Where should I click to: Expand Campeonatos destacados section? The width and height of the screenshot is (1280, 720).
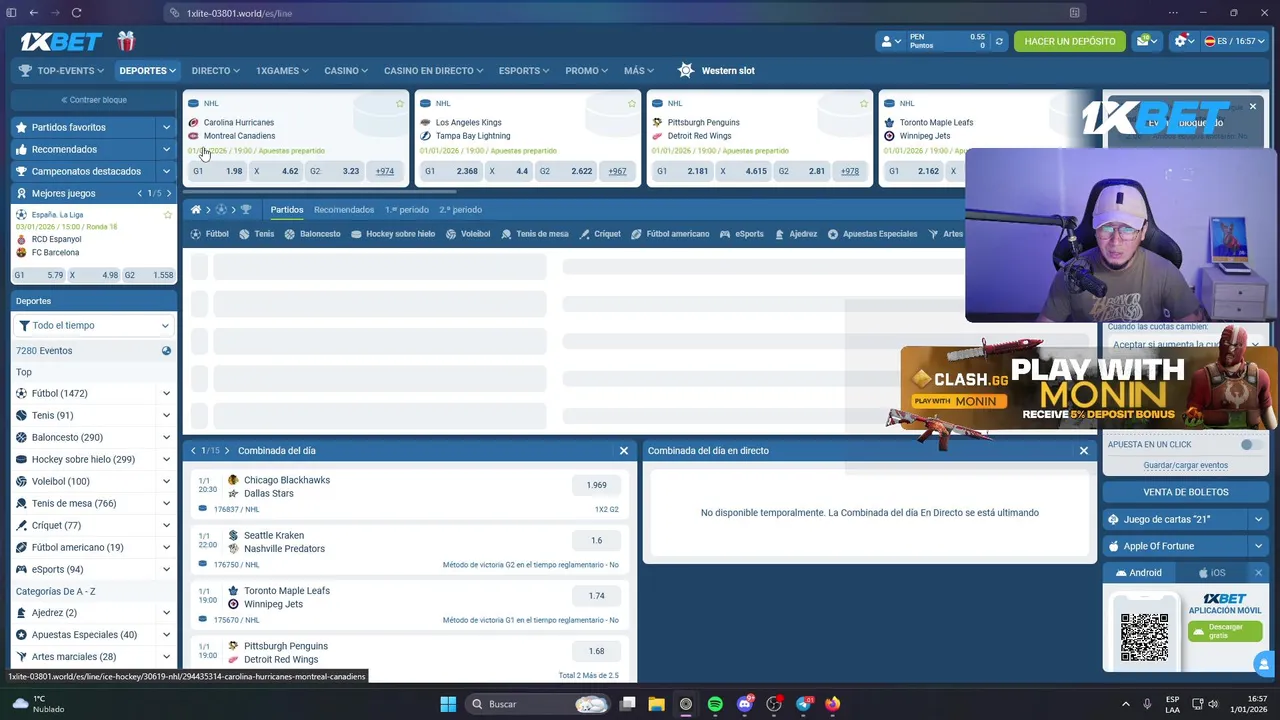click(166, 171)
